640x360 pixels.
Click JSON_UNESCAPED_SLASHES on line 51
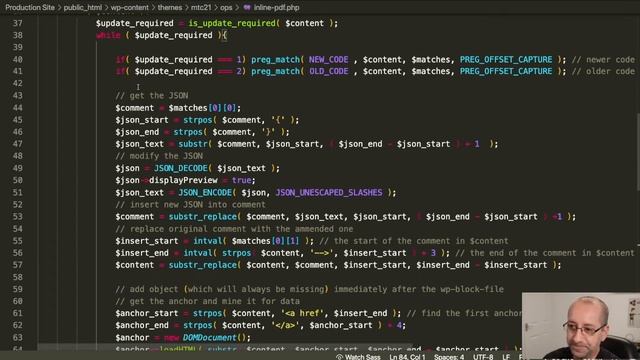(329, 192)
